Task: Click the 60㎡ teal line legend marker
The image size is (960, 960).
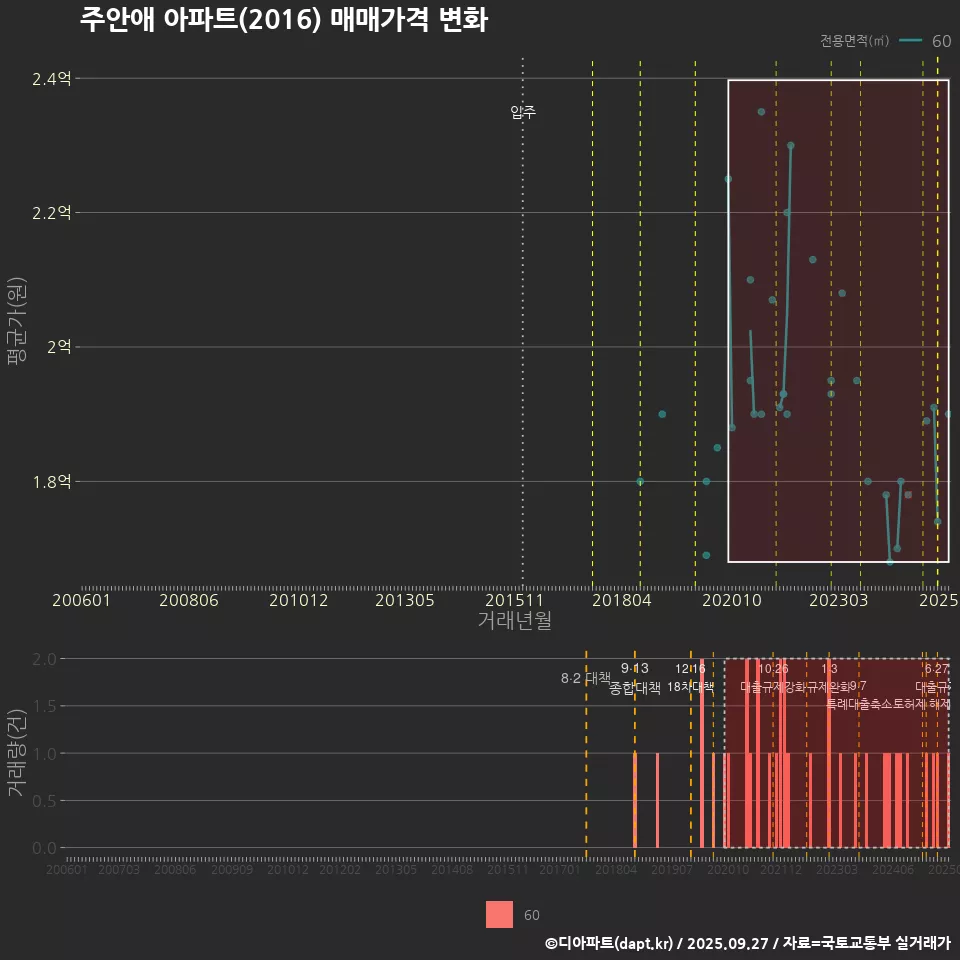Action: click(910, 41)
